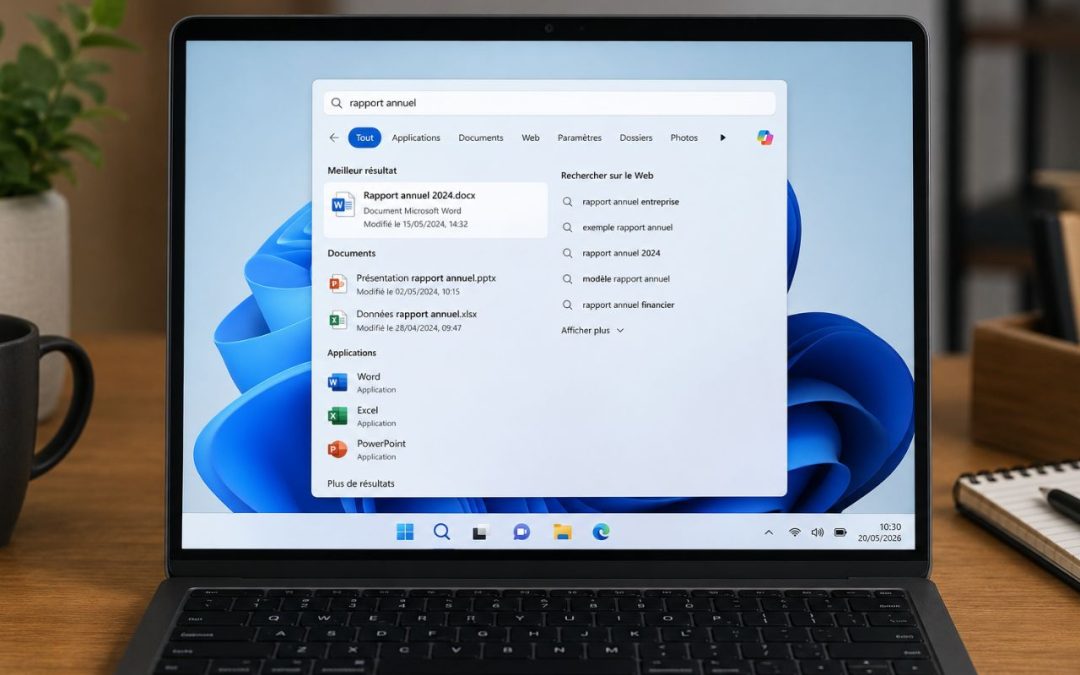This screenshot has width=1080, height=675.
Task: Click the PowerPoint icon of Présentation rapport annuel.pptx
Action: (338, 283)
